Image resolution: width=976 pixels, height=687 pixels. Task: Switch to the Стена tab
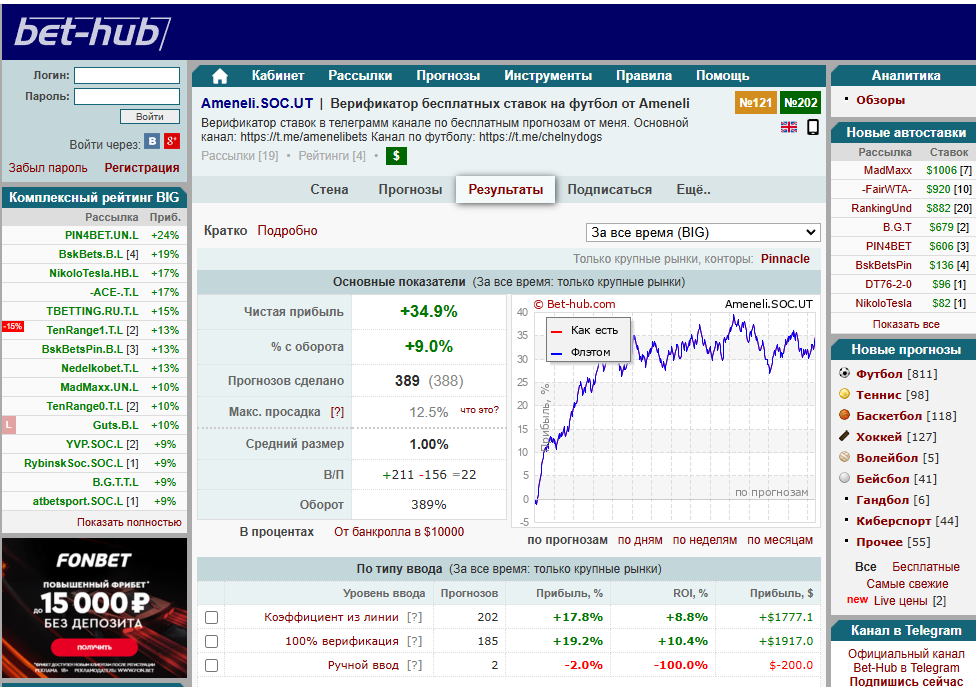(329, 189)
